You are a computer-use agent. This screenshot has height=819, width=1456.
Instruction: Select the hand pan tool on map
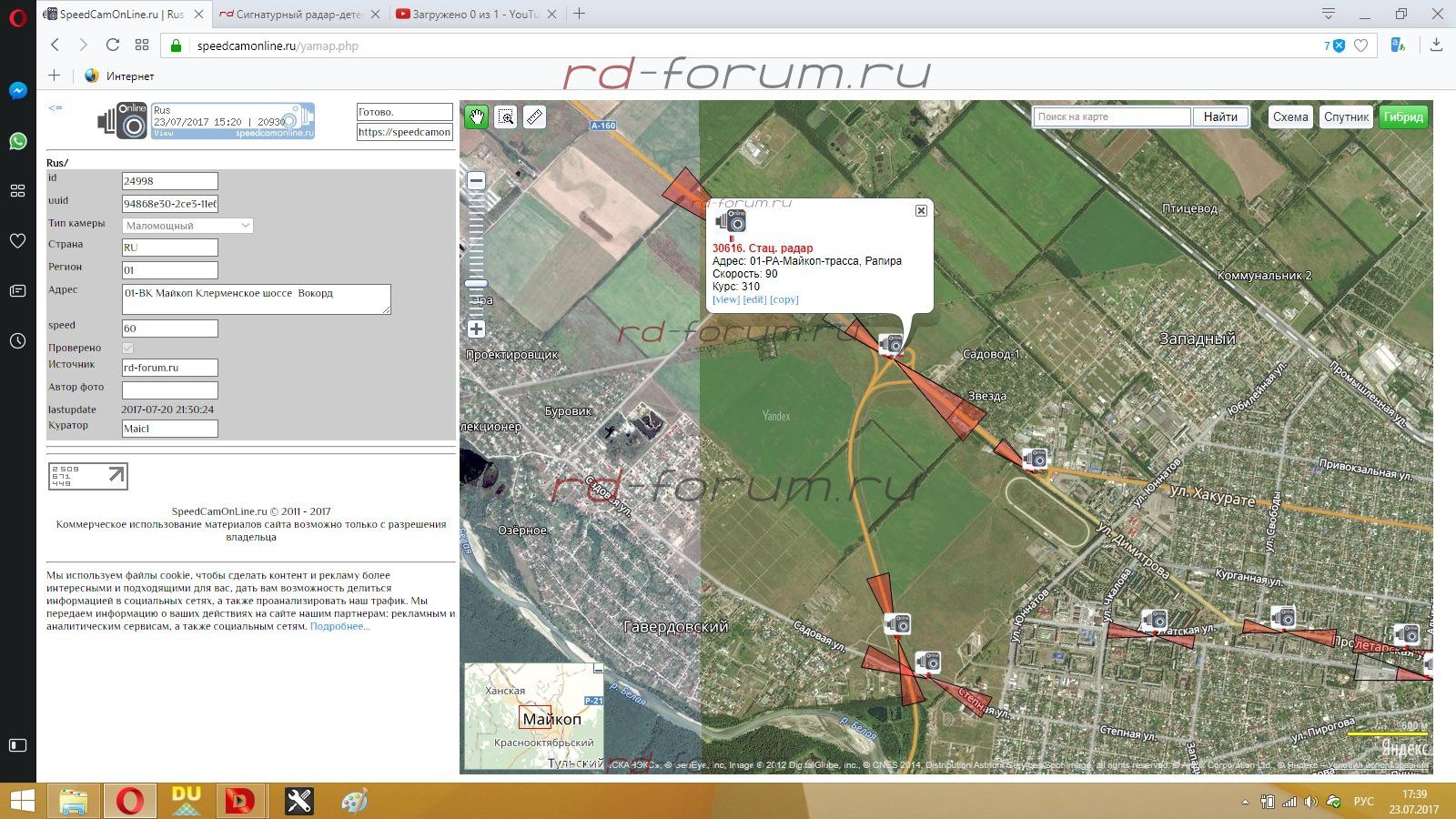point(476,116)
